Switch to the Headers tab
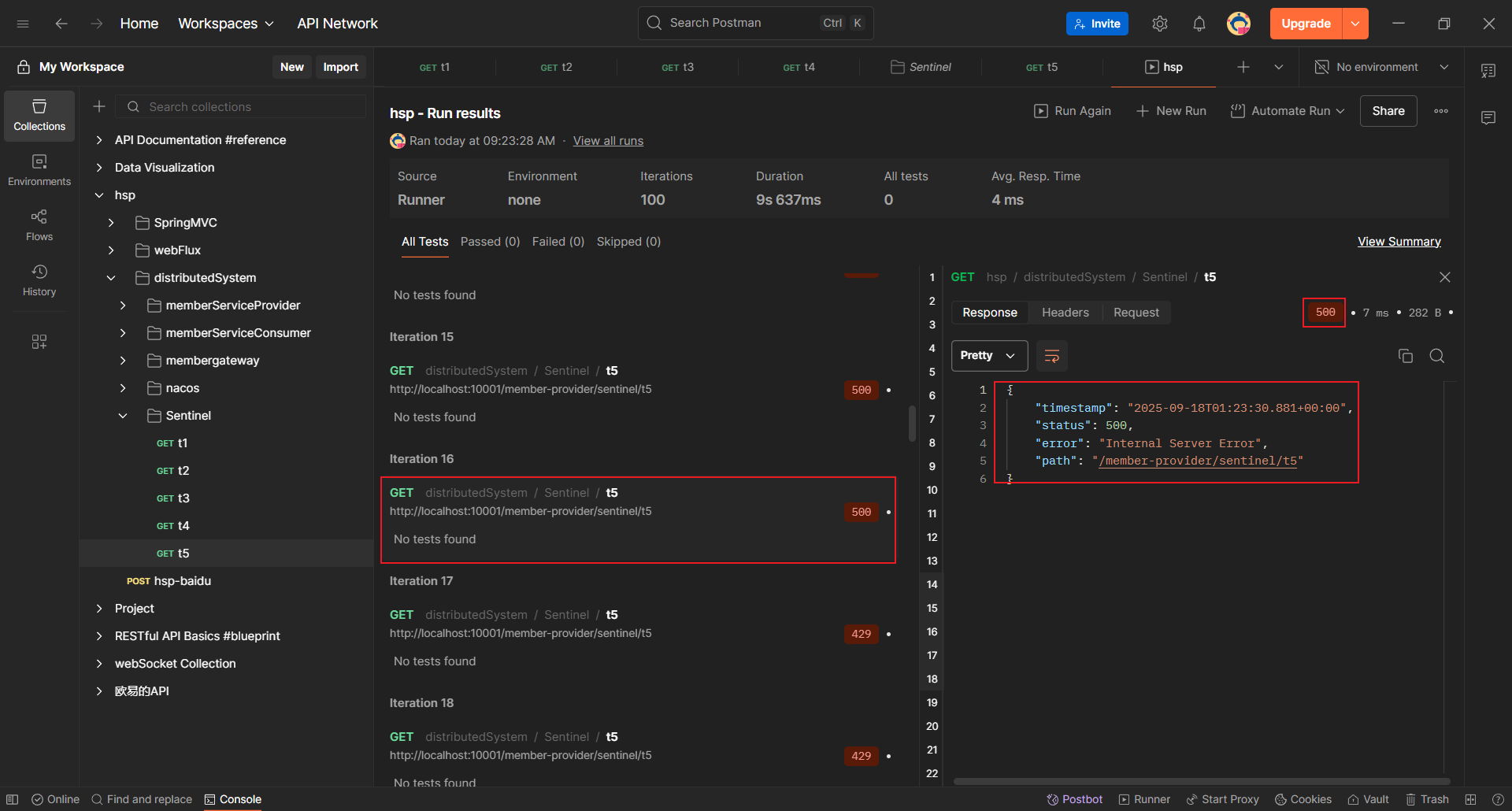1512x811 pixels. [x=1065, y=313]
